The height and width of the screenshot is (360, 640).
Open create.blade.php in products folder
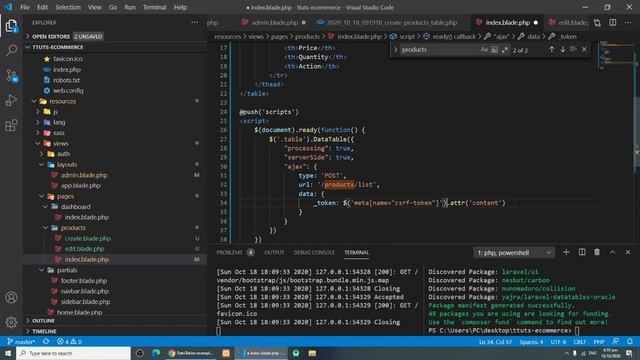(x=88, y=238)
